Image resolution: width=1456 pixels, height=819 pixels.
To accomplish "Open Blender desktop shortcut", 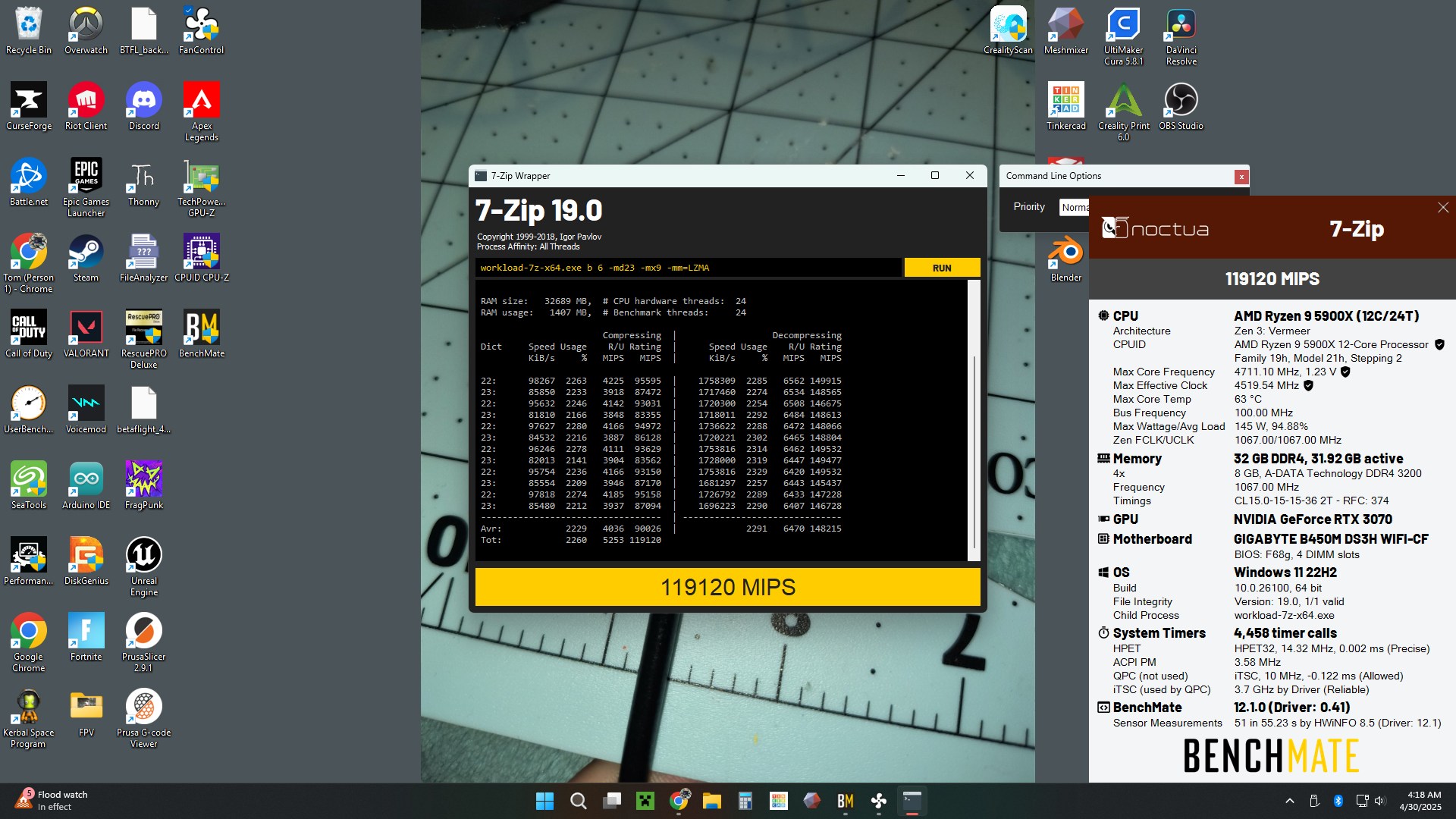I will [1065, 259].
